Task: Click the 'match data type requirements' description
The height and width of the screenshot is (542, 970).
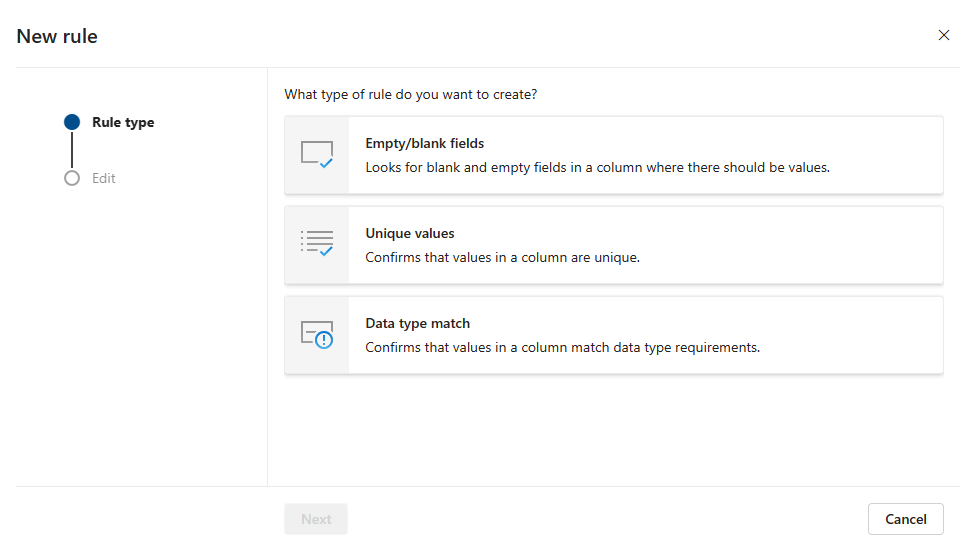Action: (562, 347)
